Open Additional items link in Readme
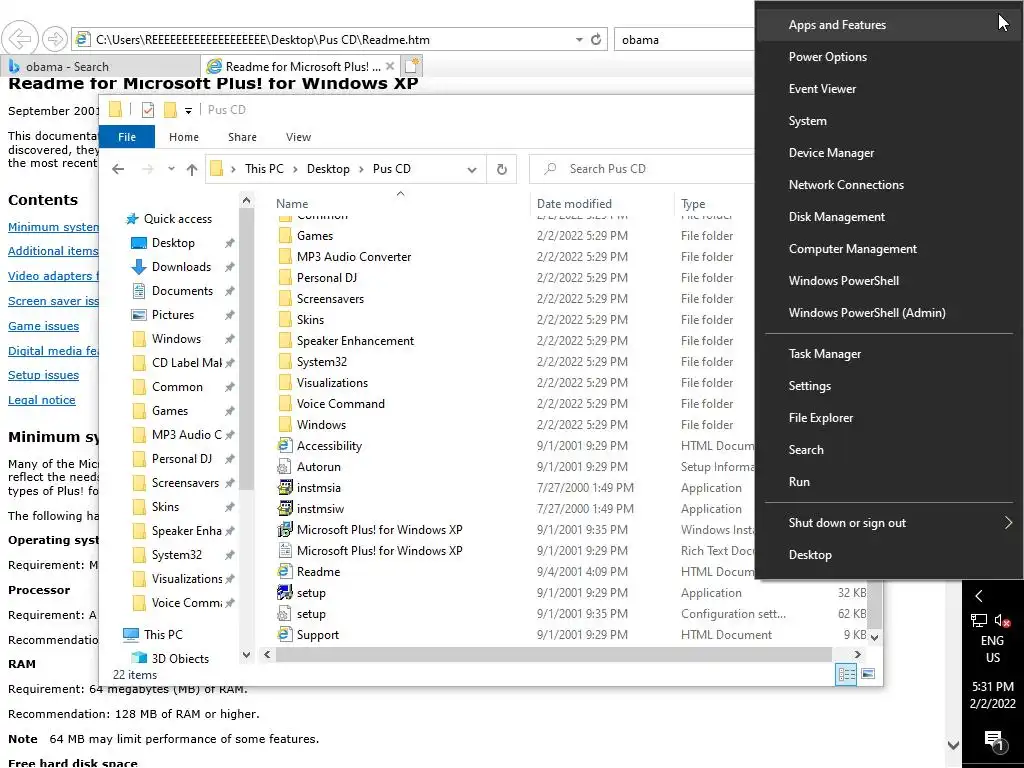The image size is (1024, 768). (53, 251)
